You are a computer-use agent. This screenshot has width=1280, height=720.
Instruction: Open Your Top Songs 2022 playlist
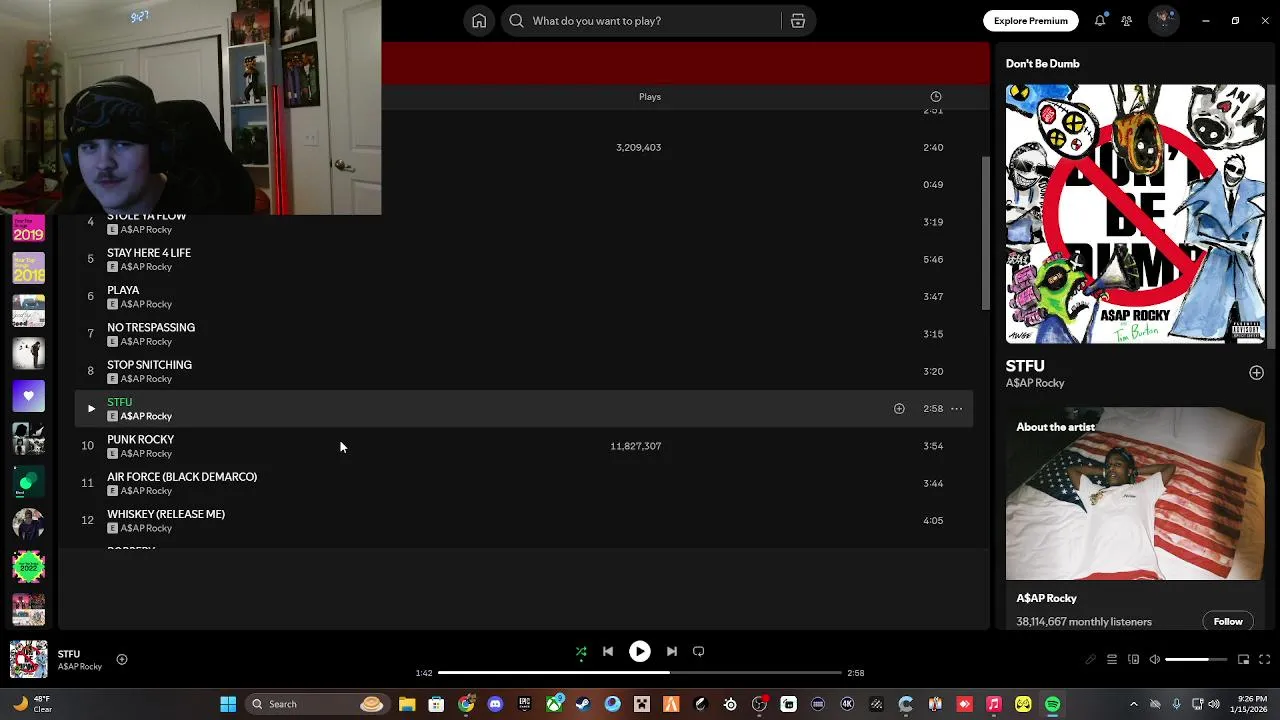[28, 567]
